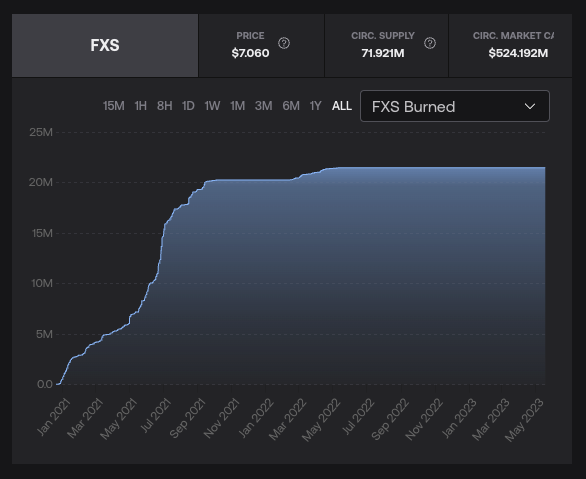Click the May 2022 x-axis label
Image resolution: width=586 pixels, height=479 pixels.
click(x=321, y=419)
